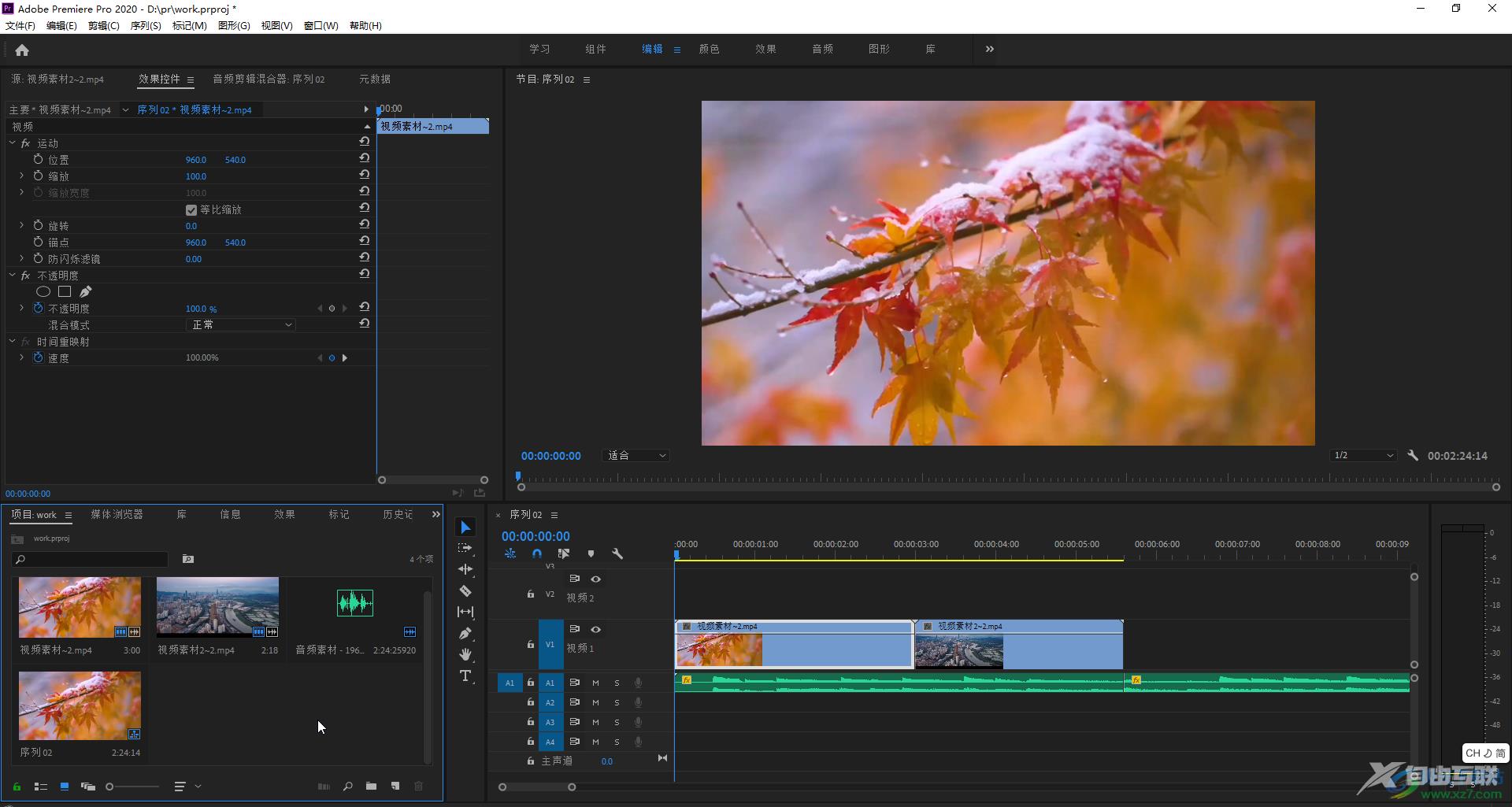Select the Slip tool
Screen dimensions: 1512x807
point(465,612)
